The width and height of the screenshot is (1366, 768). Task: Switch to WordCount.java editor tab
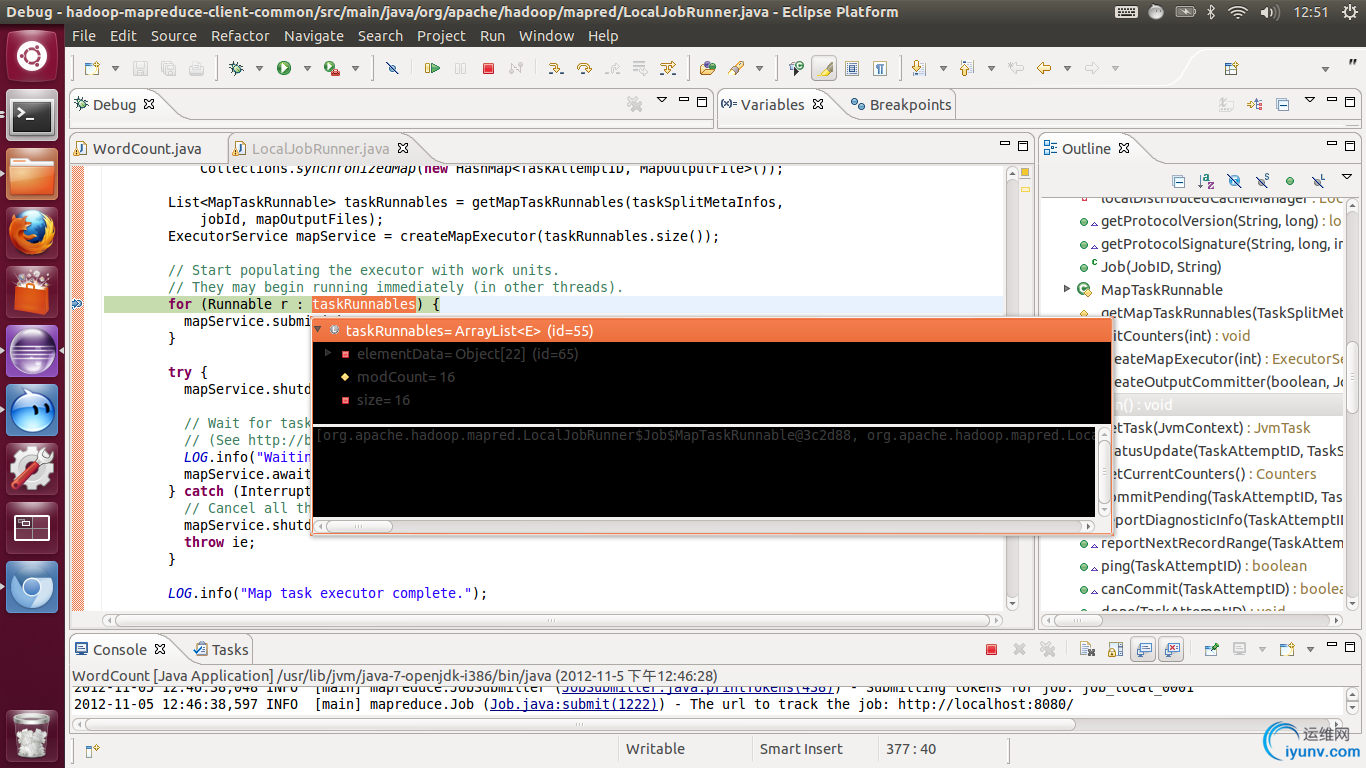tap(146, 148)
